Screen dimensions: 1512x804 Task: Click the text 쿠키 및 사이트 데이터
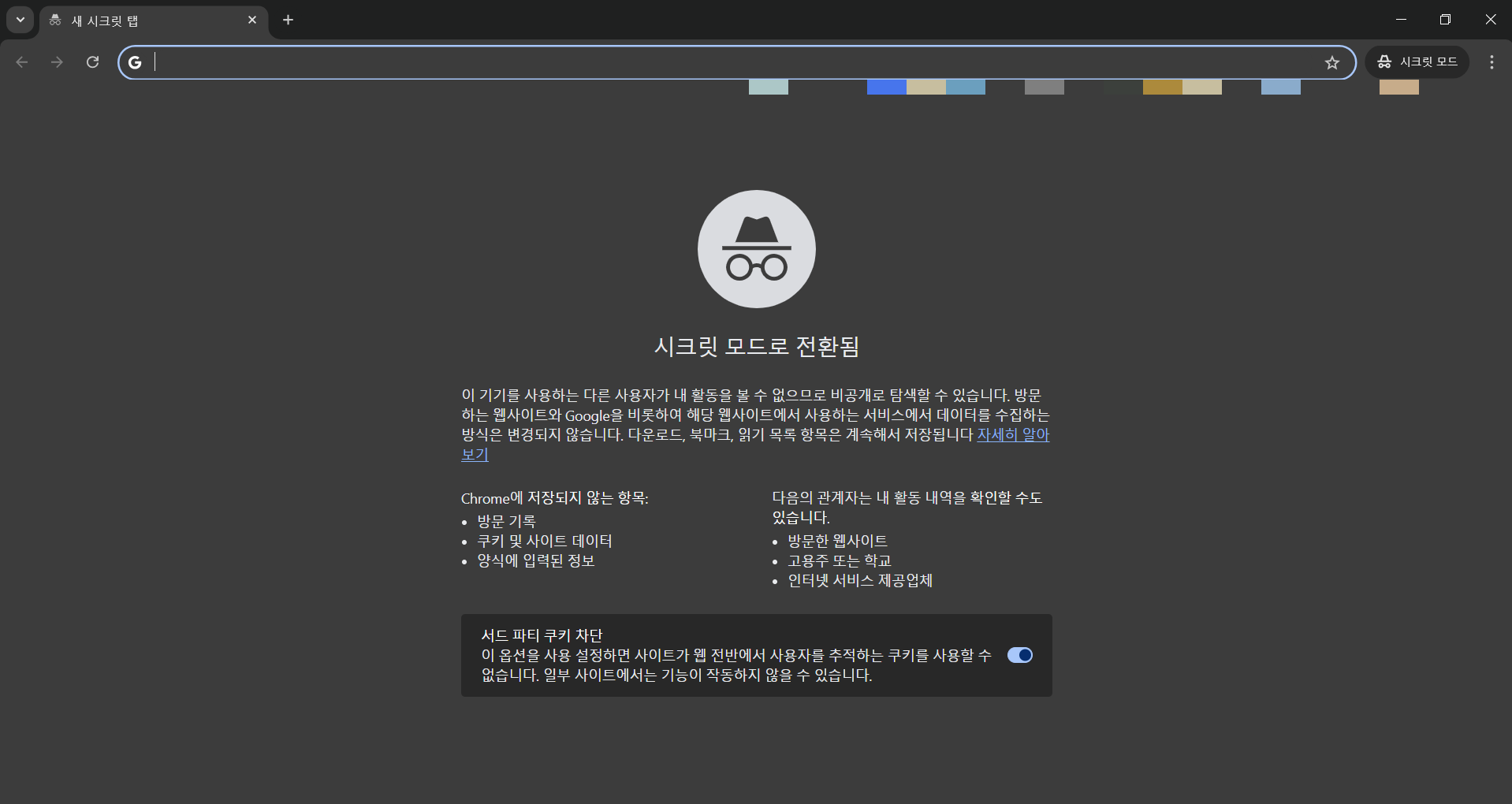coord(545,541)
